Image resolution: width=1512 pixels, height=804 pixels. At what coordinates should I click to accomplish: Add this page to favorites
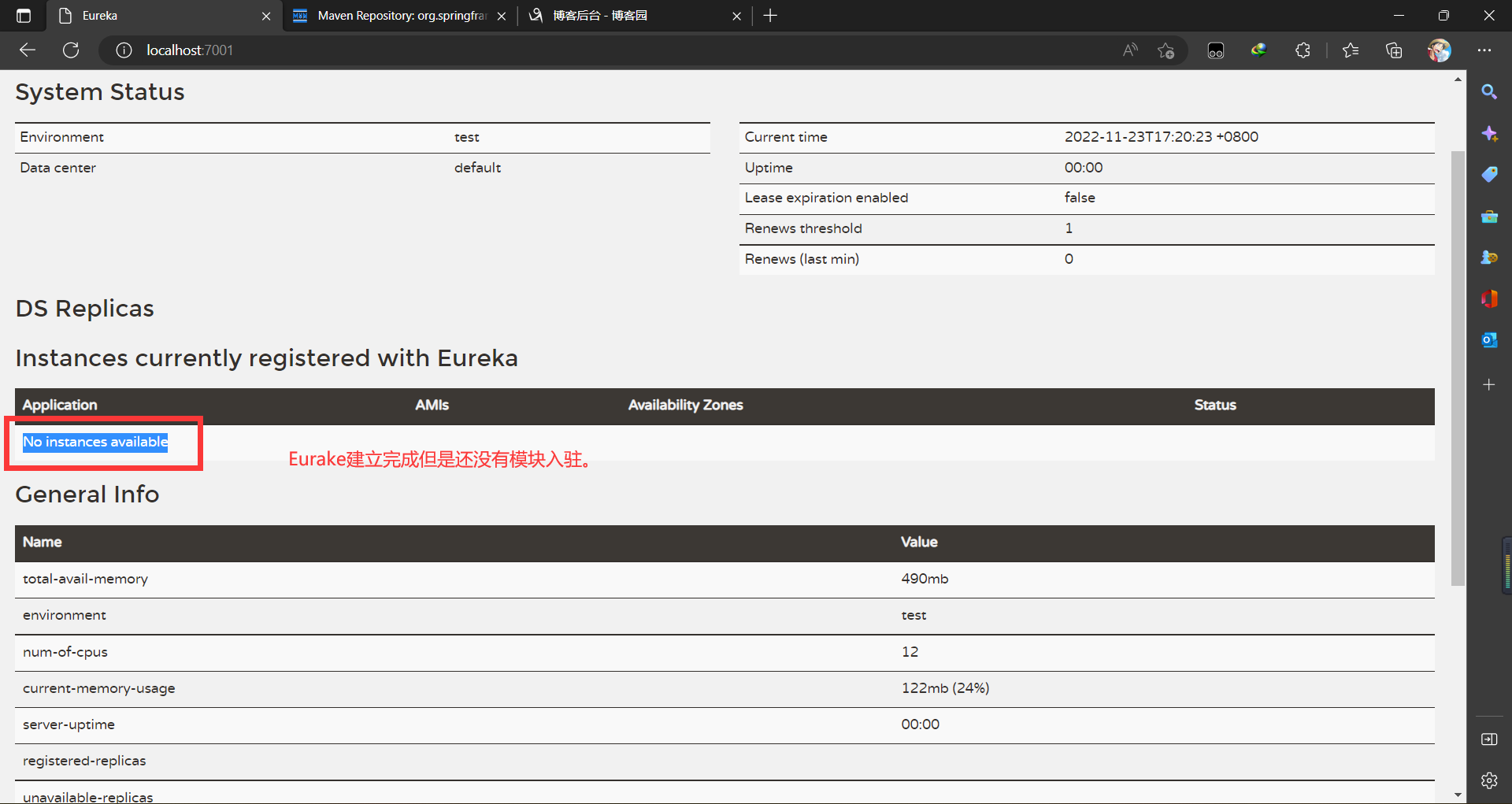(x=1166, y=50)
